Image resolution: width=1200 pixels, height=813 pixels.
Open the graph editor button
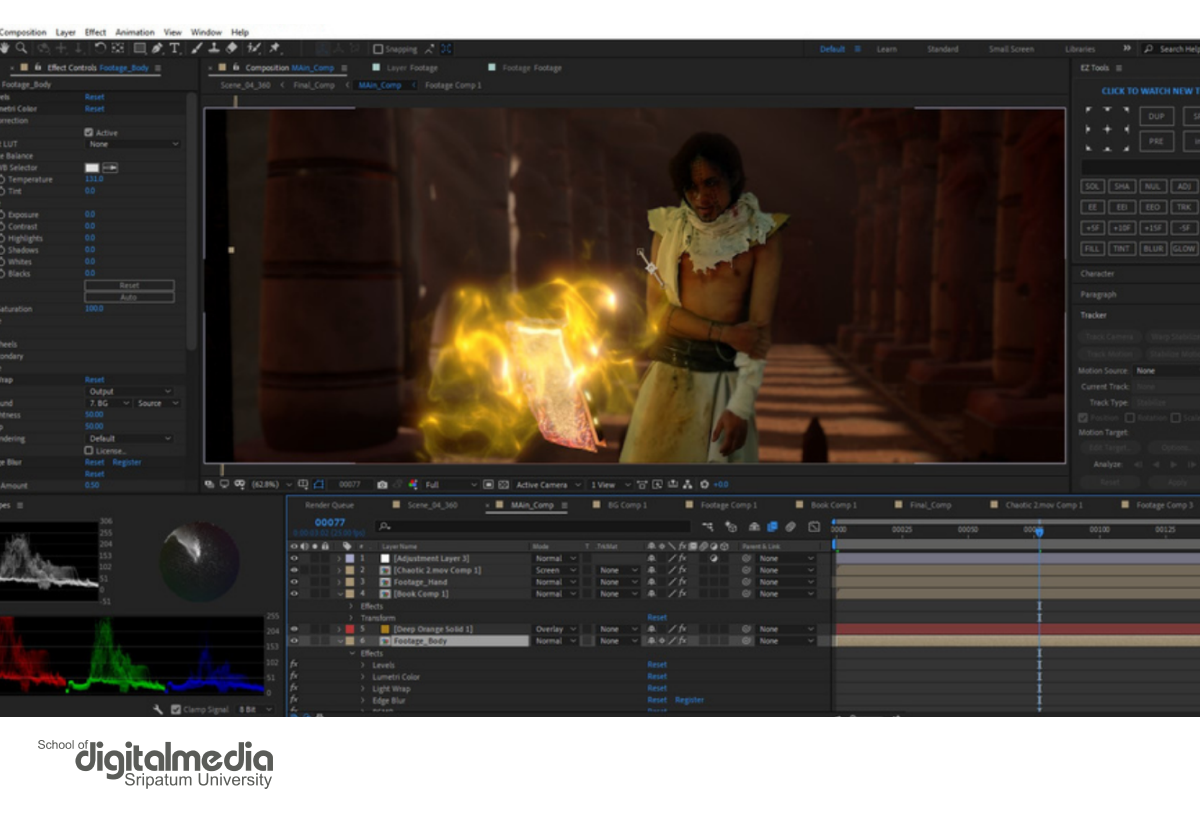tap(814, 526)
